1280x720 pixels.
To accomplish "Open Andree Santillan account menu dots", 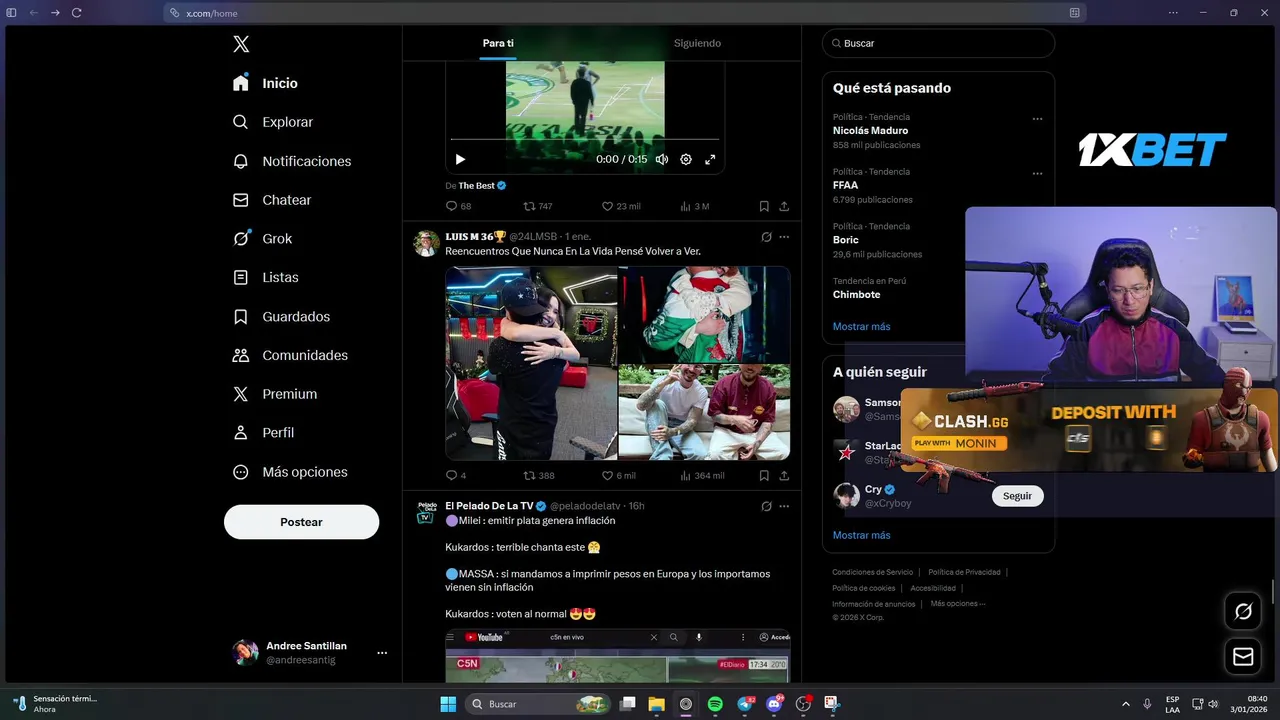I will pyautogui.click(x=382, y=653).
